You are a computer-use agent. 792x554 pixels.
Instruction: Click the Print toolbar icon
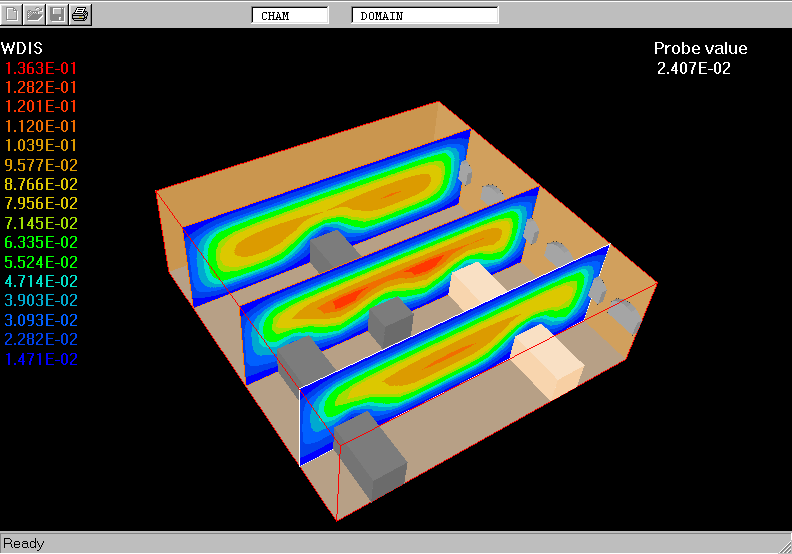point(80,14)
